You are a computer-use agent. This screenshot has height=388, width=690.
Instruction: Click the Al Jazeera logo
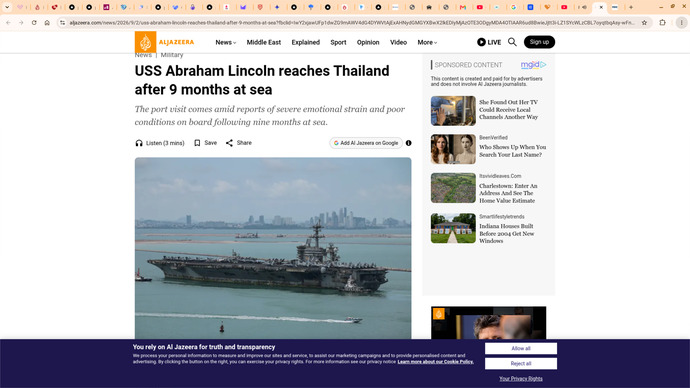point(164,42)
